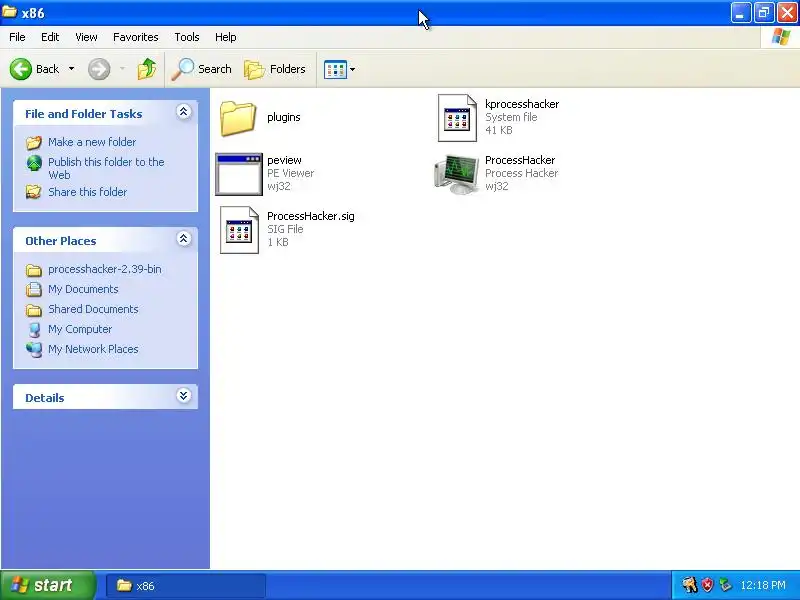Open the Help menu
This screenshot has height=600, width=800.
click(x=226, y=37)
